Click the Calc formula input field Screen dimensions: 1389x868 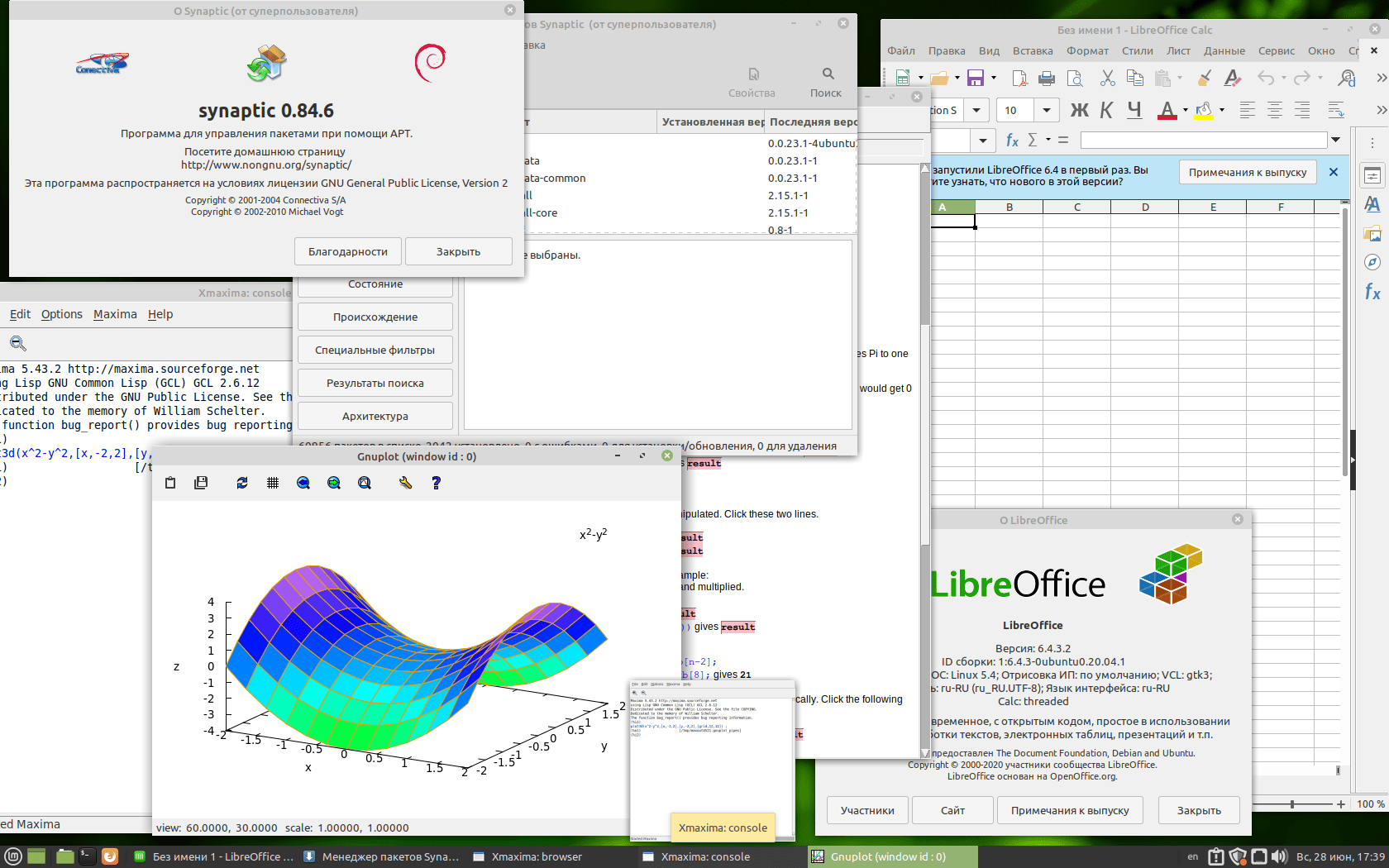tap(1204, 141)
